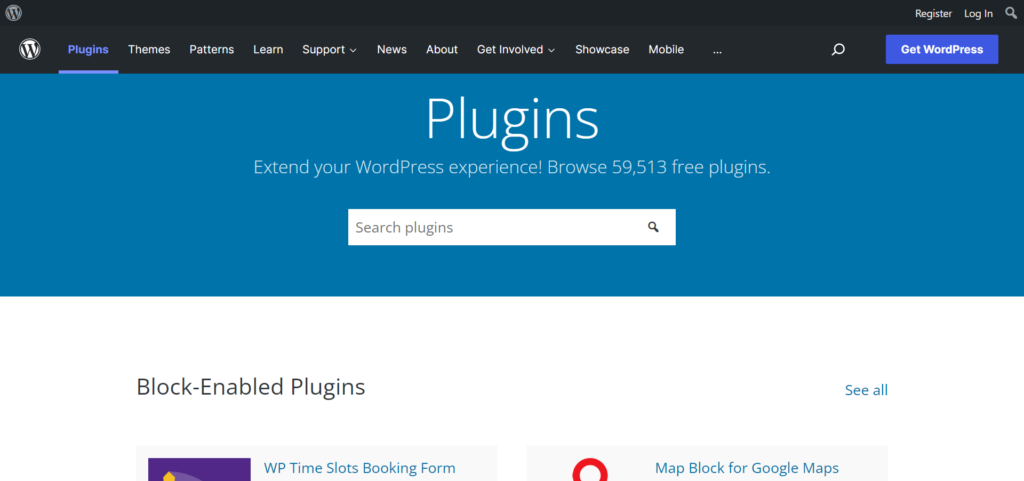Click the Browse 59,513 free plugins text
The image size is (1024, 481).
[659, 167]
